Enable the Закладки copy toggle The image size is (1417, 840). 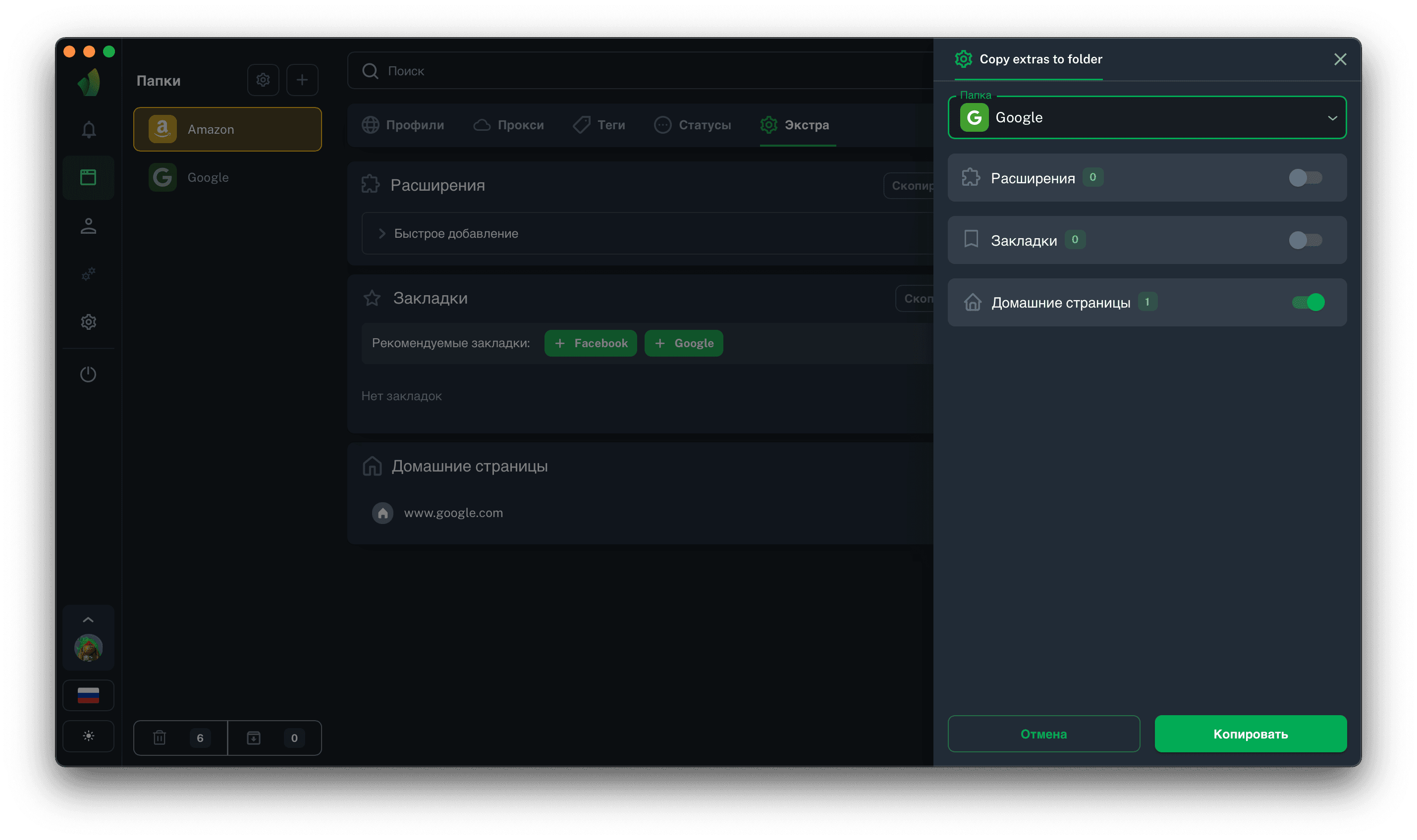[1305, 240]
